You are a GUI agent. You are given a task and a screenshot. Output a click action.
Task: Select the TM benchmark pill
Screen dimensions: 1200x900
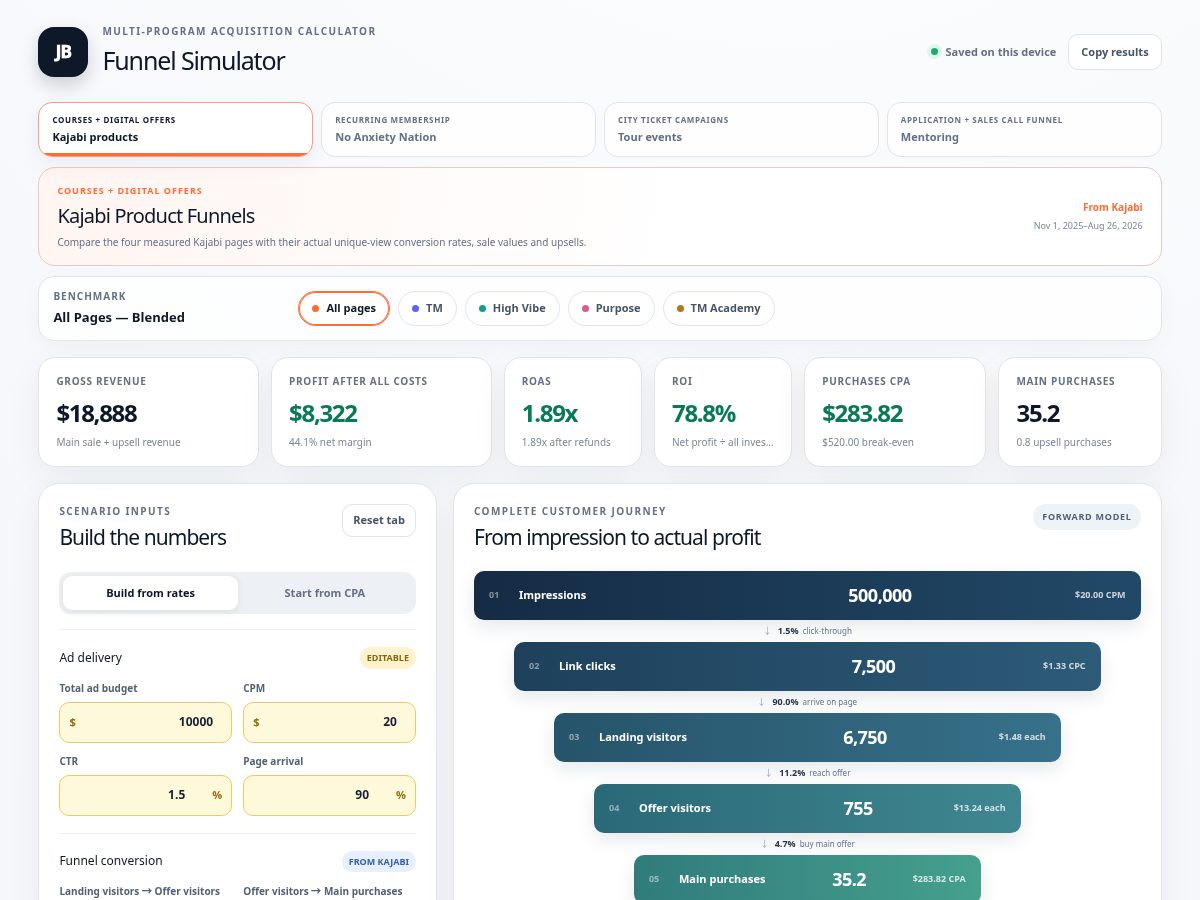pyautogui.click(x=427, y=308)
